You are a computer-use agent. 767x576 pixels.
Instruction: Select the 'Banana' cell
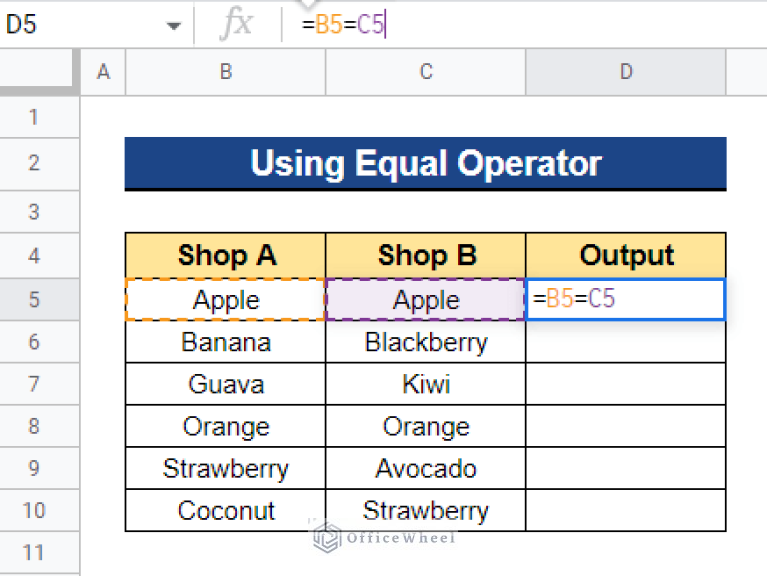pyautogui.click(x=226, y=342)
